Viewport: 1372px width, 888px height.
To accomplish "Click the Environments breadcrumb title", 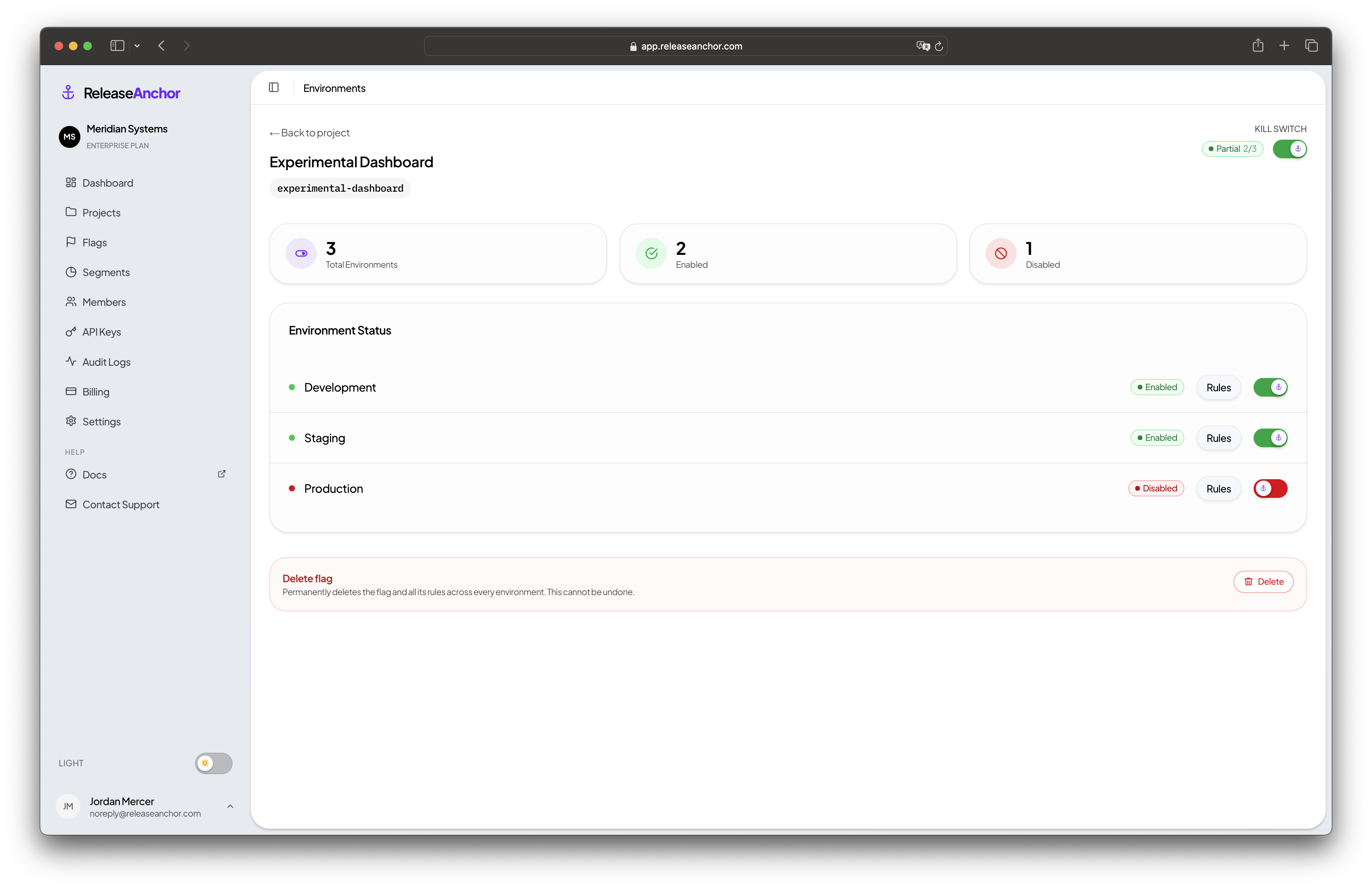I will click(x=334, y=88).
